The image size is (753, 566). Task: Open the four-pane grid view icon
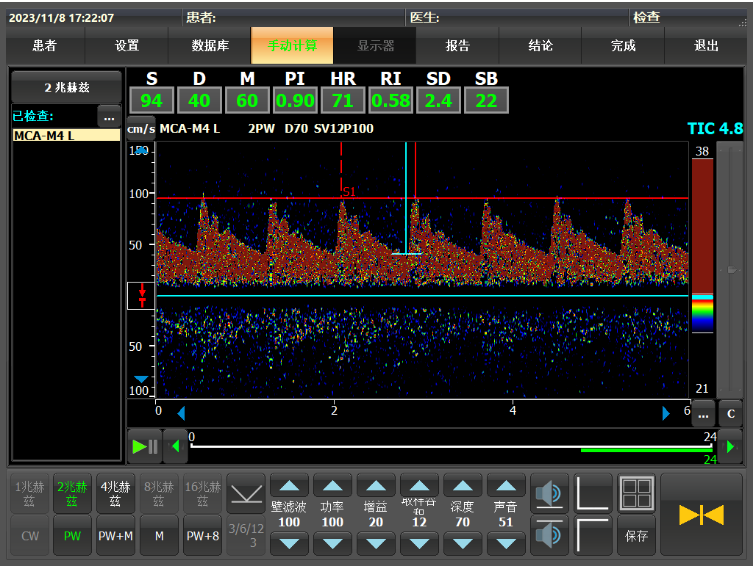636,493
